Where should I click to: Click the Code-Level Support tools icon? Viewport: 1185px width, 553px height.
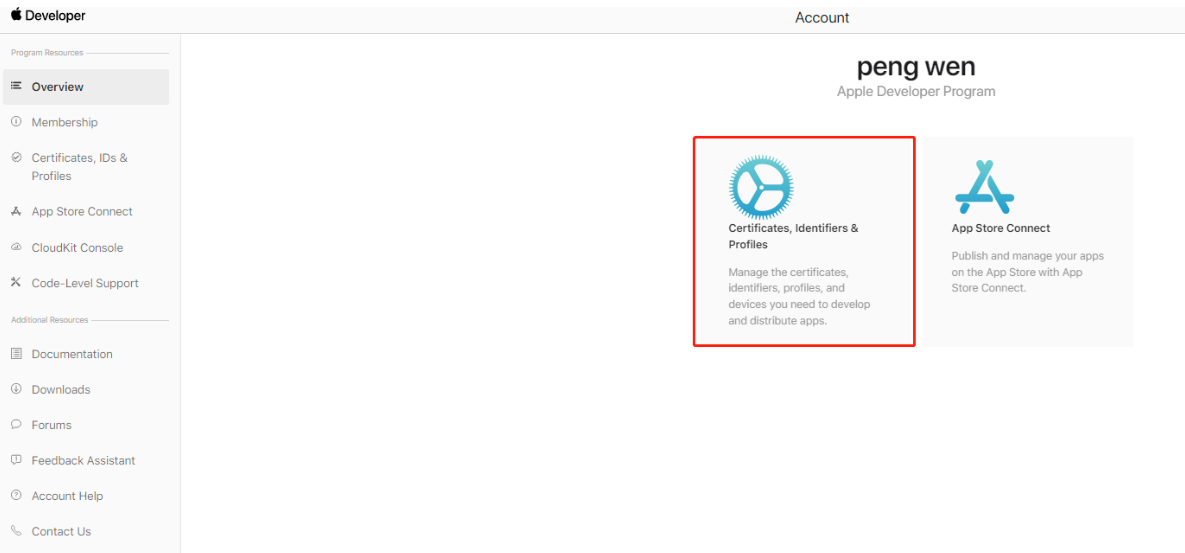16,283
